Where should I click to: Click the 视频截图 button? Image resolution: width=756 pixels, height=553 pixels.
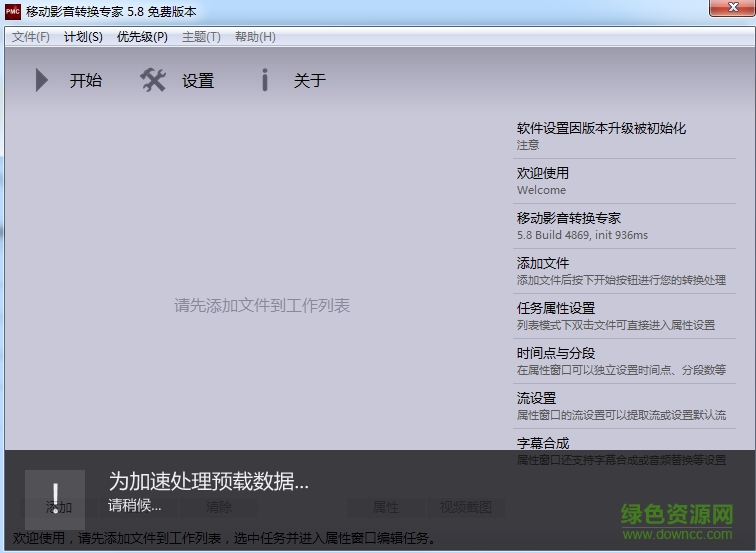pyautogui.click(x=466, y=507)
